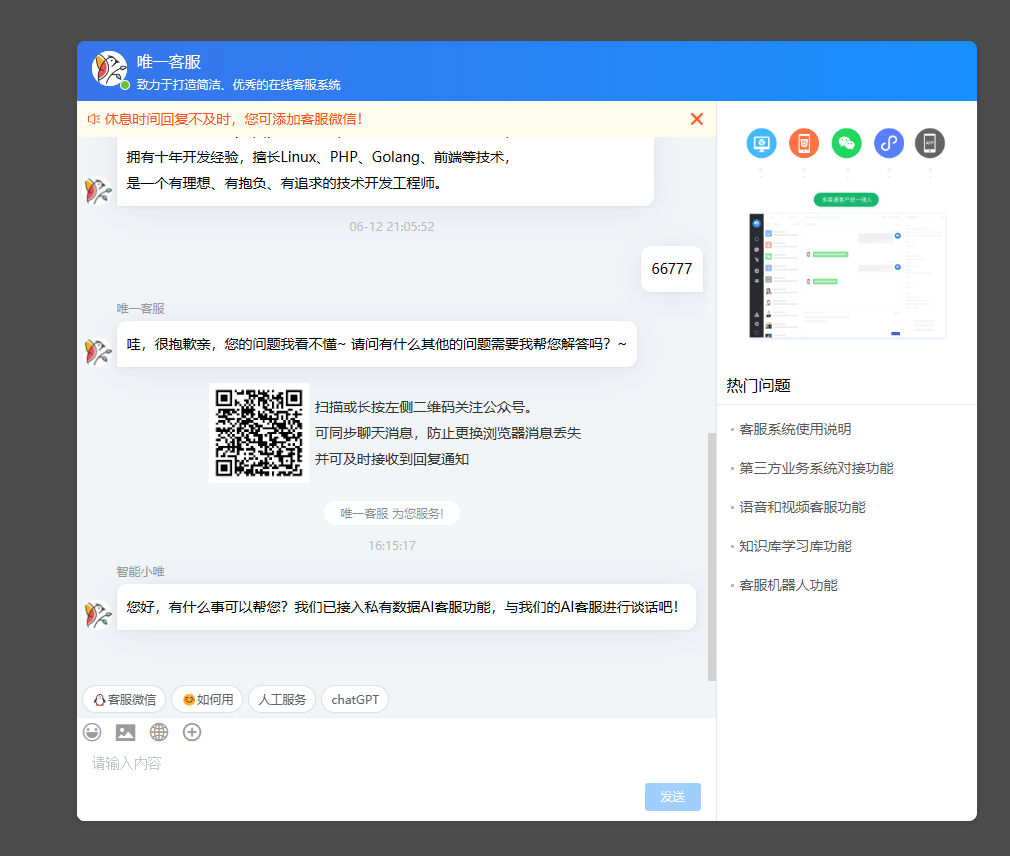The height and width of the screenshot is (856, 1010).
Task: Click the header tagline 致力于打造简洁 text
Action: pos(238,85)
